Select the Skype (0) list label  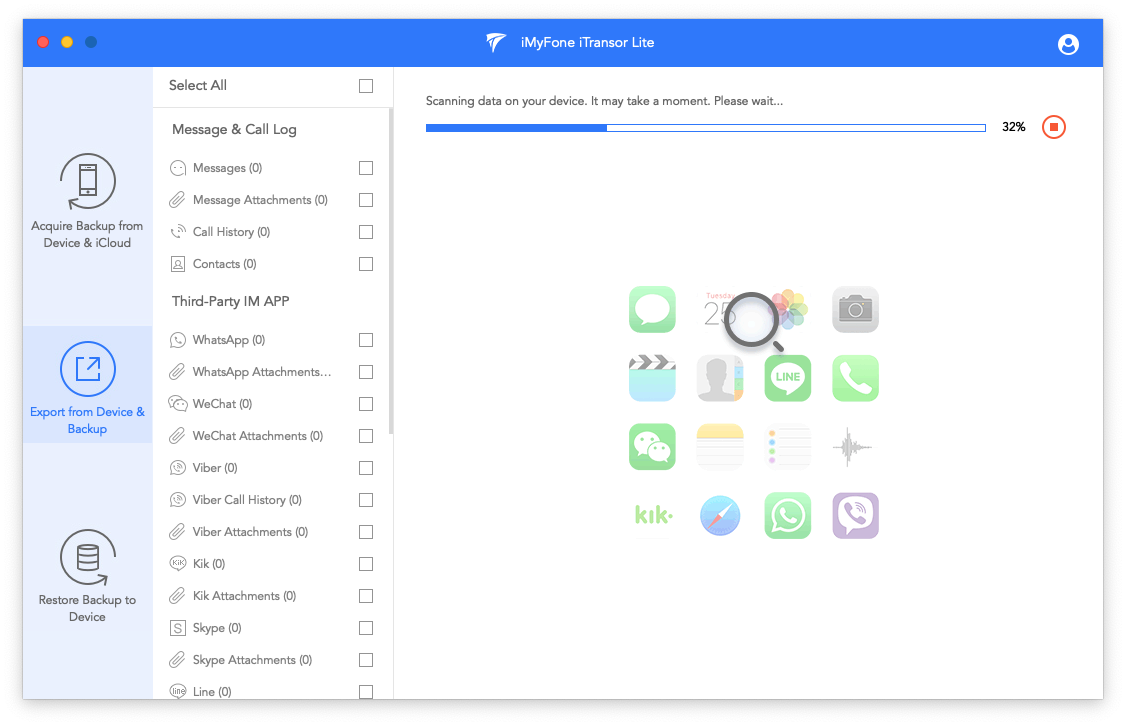click(x=217, y=628)
